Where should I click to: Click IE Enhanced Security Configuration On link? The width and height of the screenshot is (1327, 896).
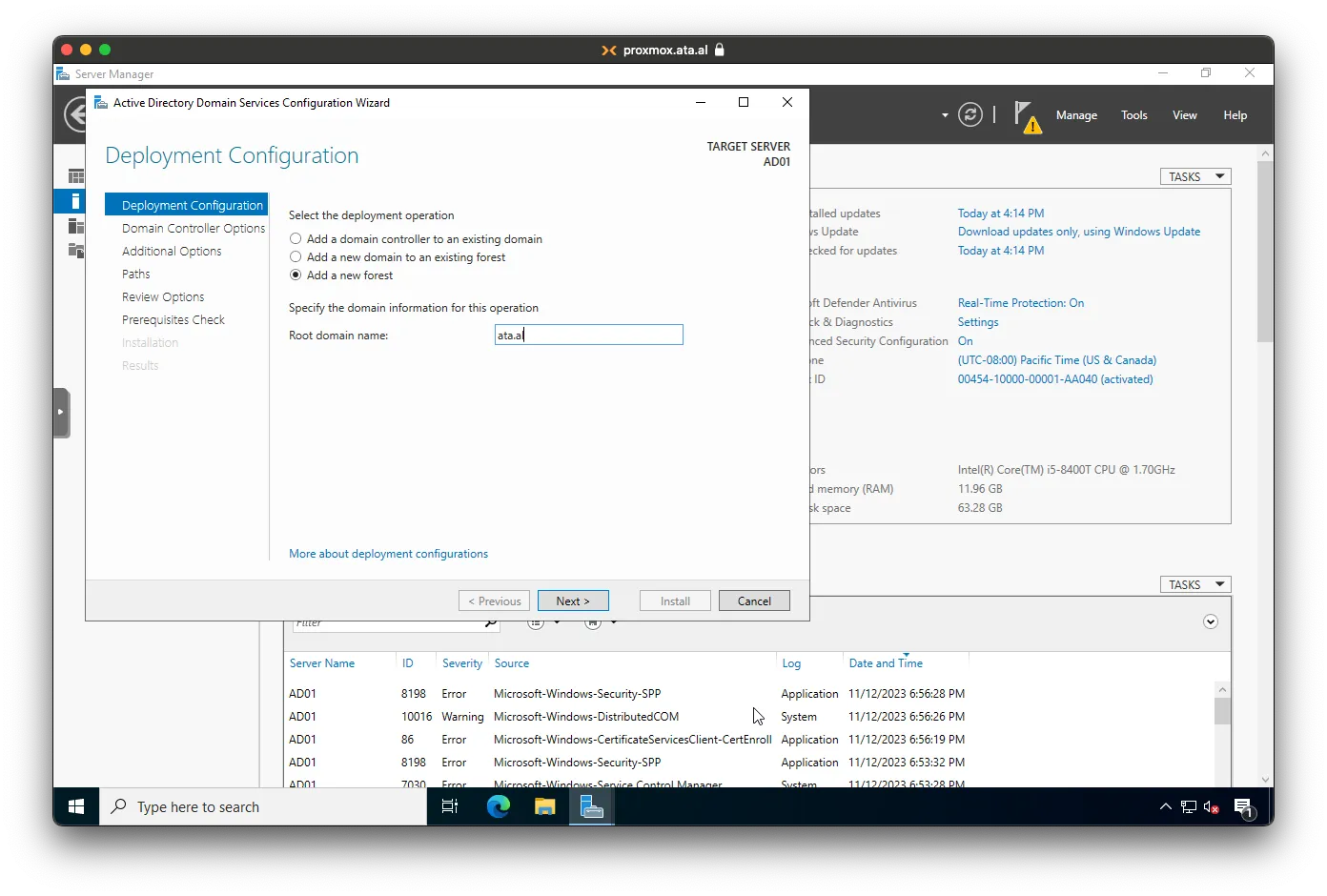pyautogui.click(x=966, y=341)
